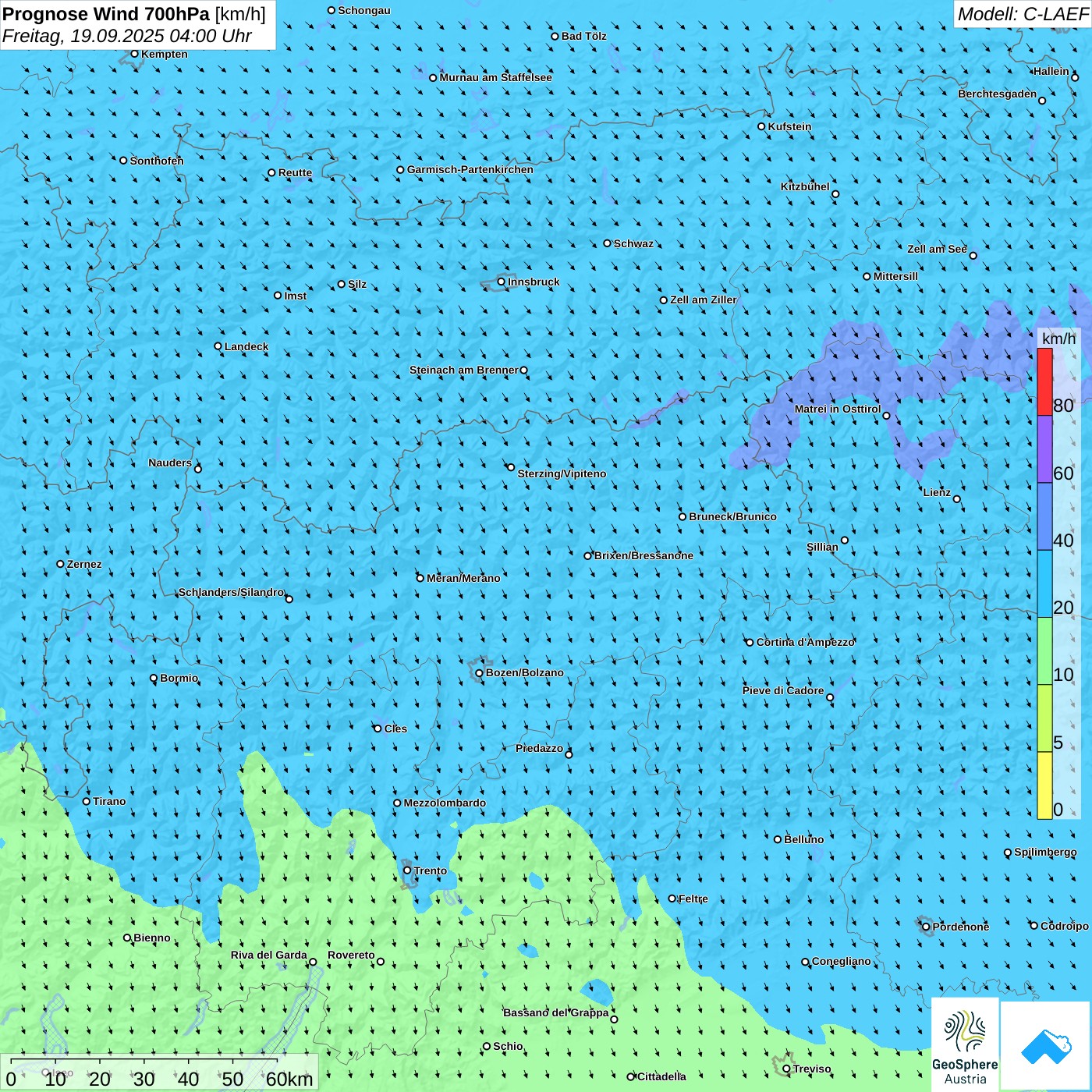Click the Spilimbergo location dot
The width and height of the screenshot is (1092, 1092).
[1008, 853]
